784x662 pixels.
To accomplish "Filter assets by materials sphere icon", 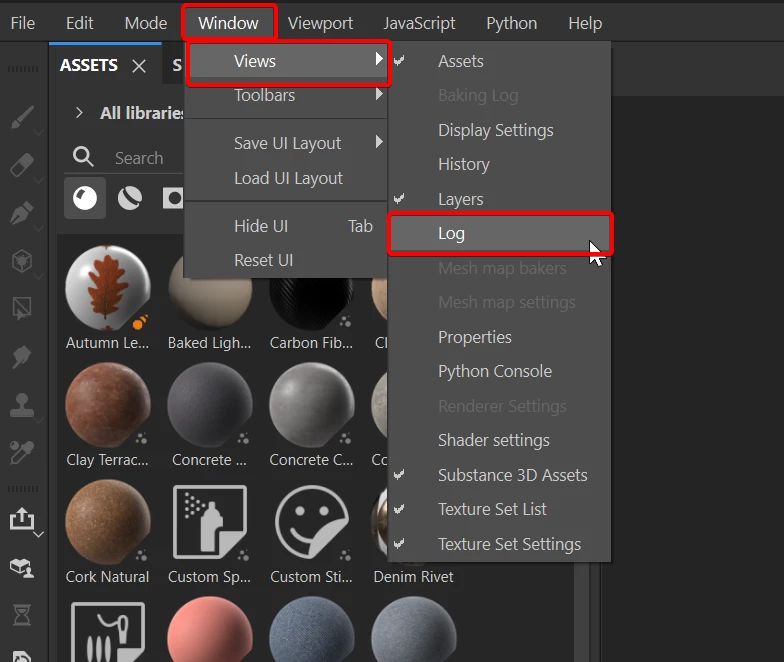I will click(x=85, y=198).
